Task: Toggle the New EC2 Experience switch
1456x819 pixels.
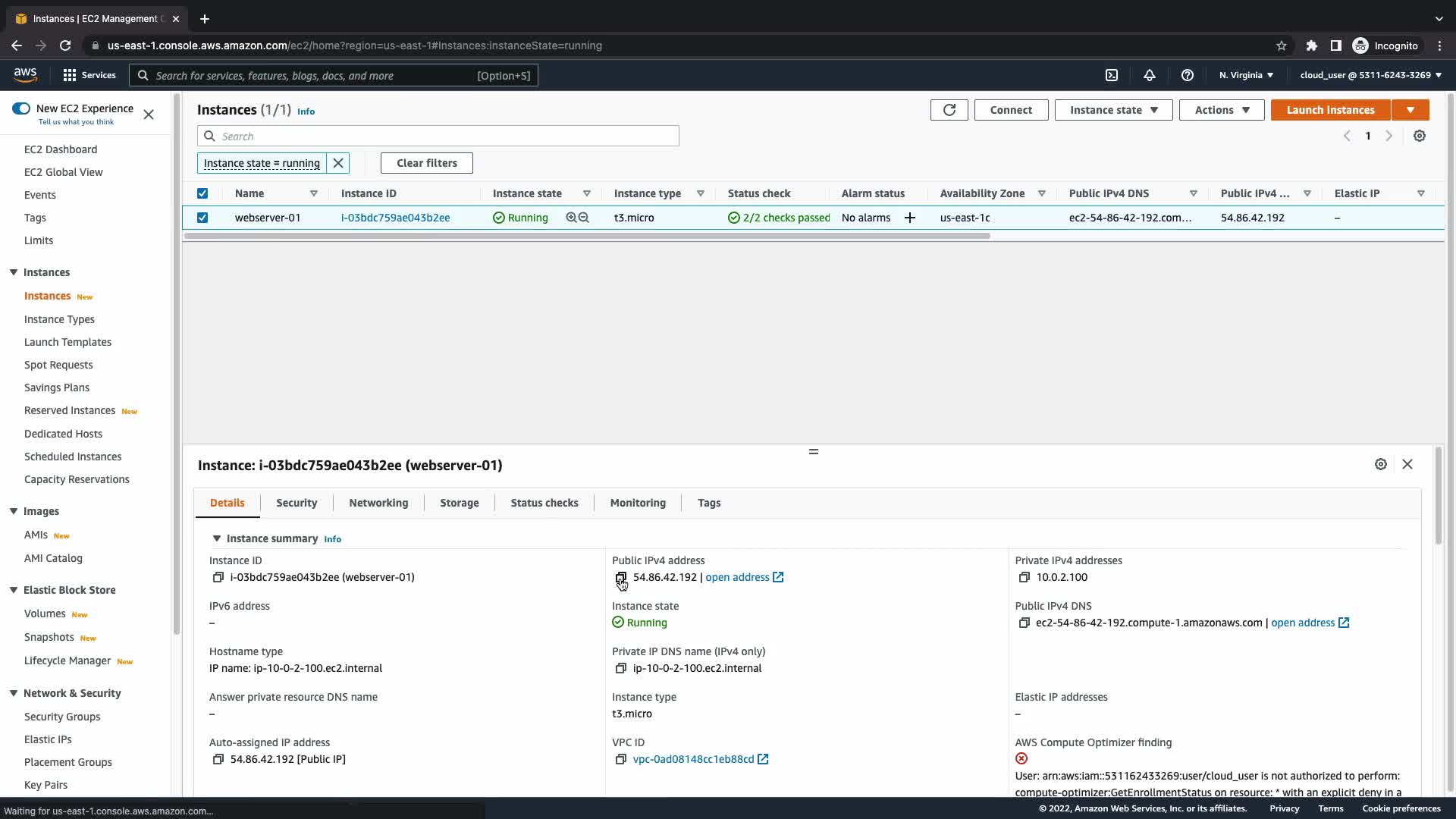Action: pyautogui.click(x=21, y=108)
